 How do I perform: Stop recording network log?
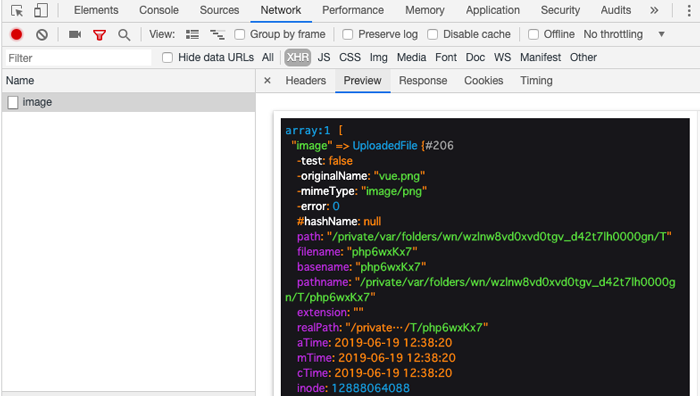point(17,34)
